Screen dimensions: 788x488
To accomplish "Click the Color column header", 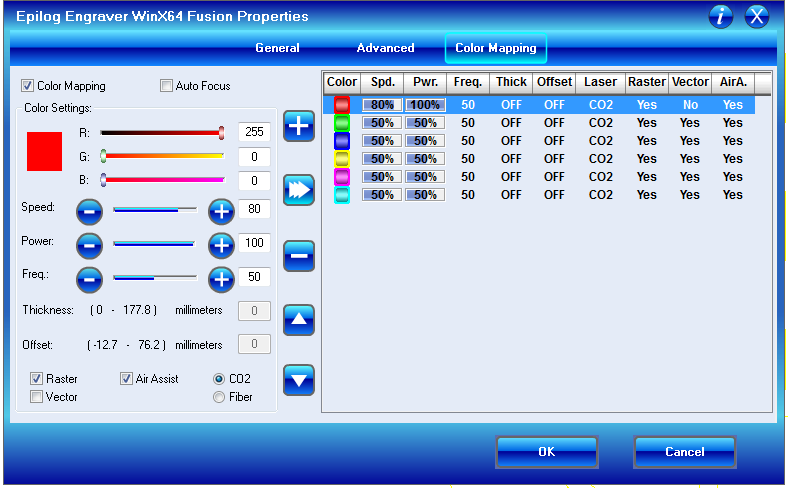I will [342, 82].
